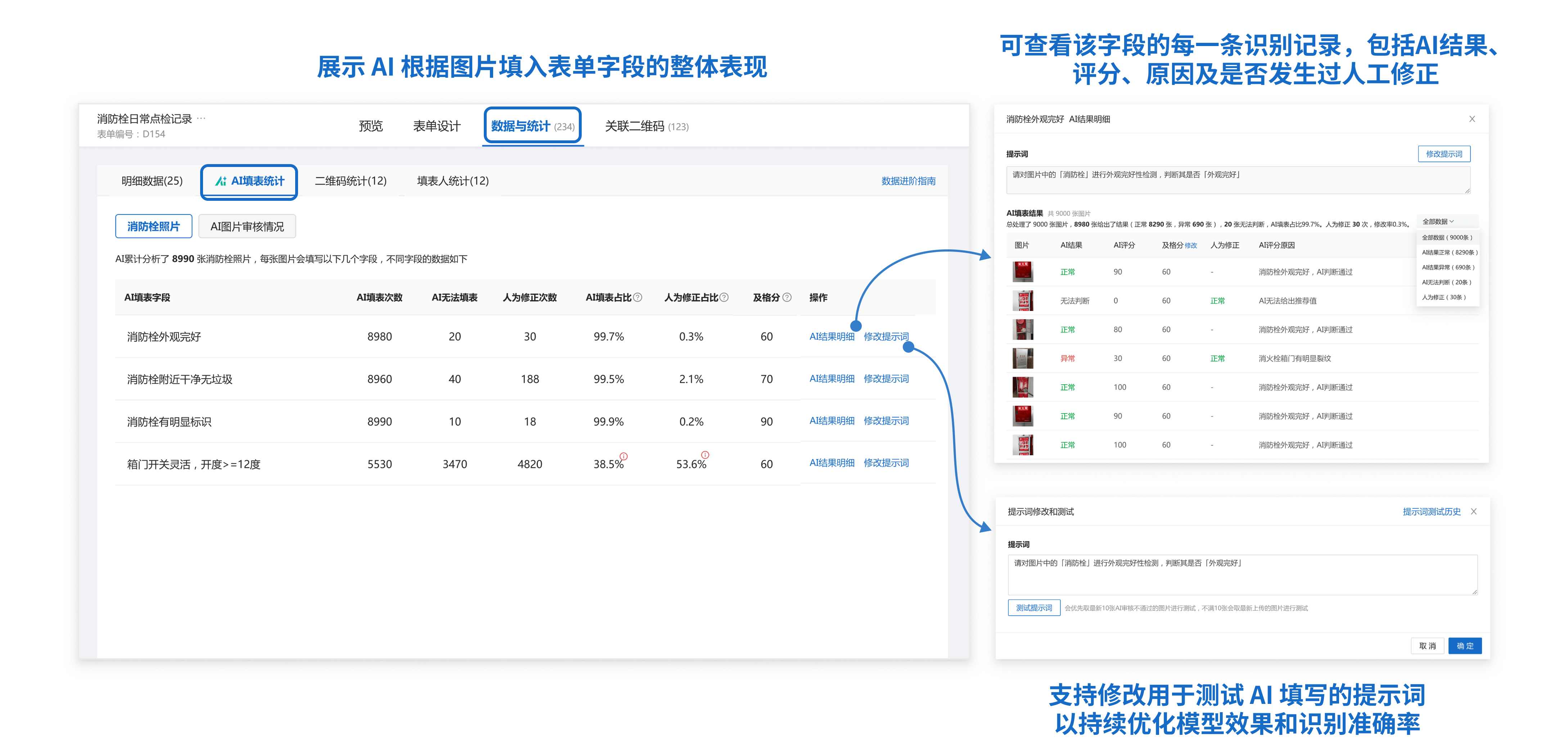
Task: Switch to the AI图片审核情况 toggle
Action: click(x=247, y=226)
